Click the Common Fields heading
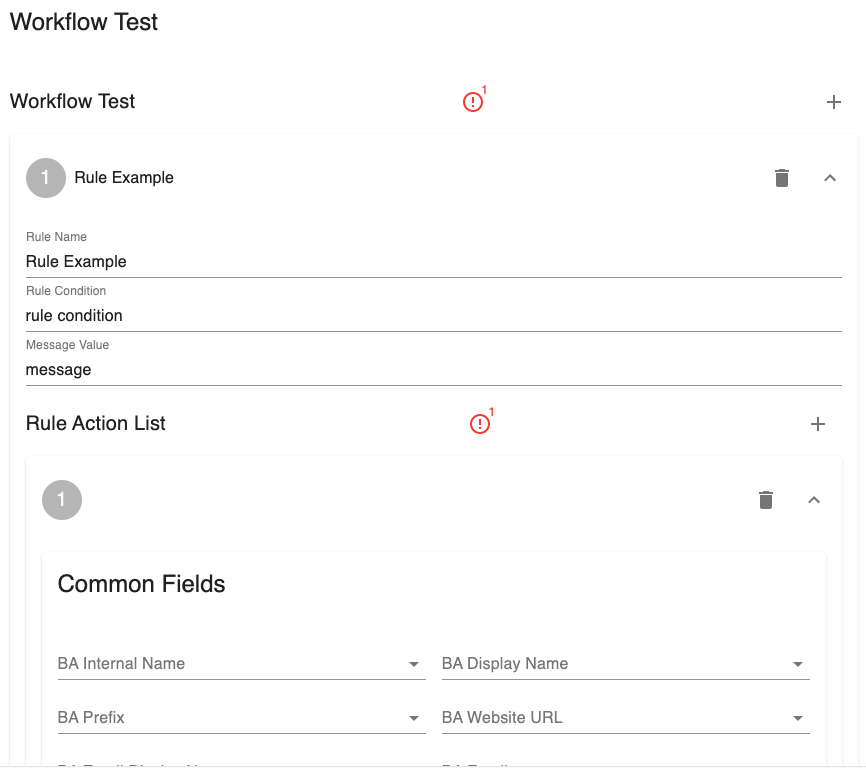 pos(141,584)
